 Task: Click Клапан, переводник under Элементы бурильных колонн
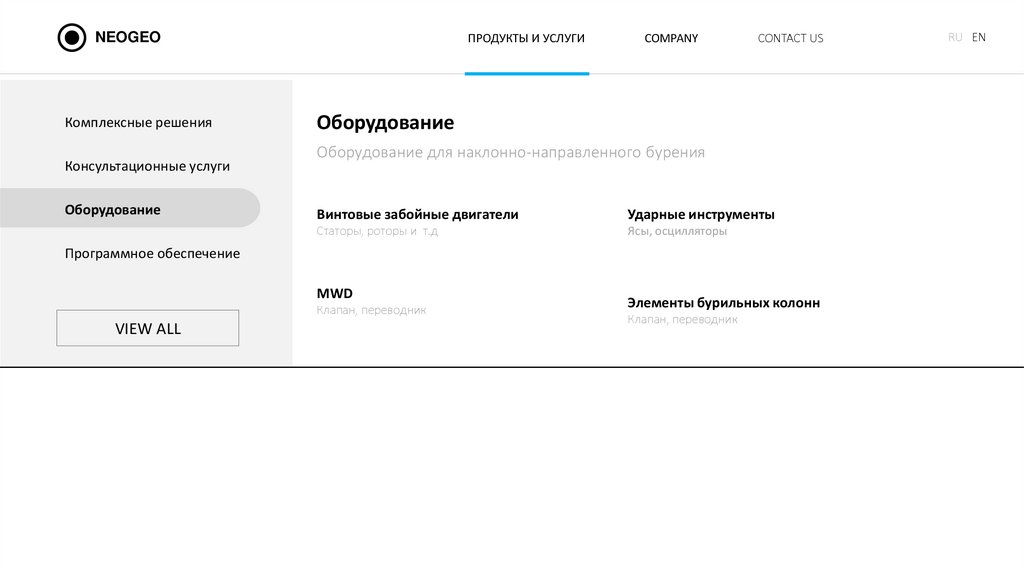pos(682,319)
